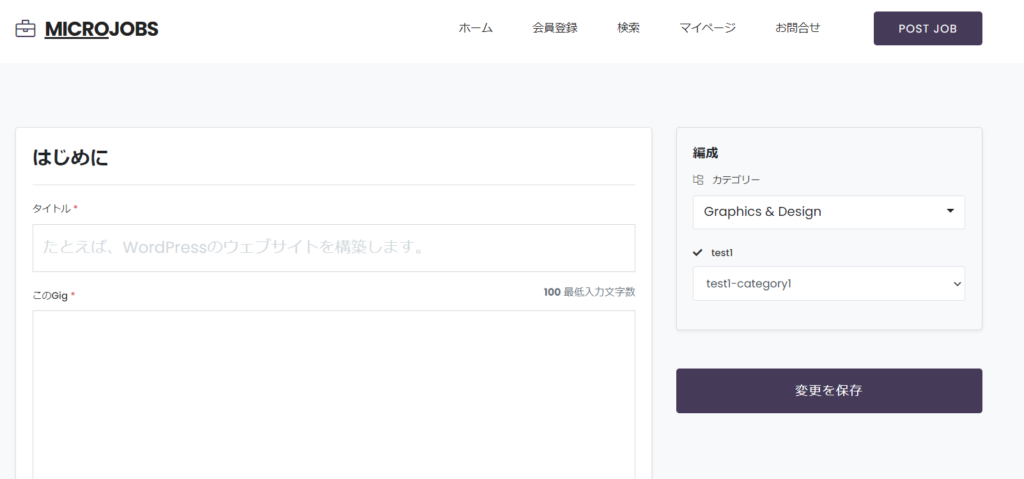Image resolution: width=1024 pixels, height=479 pixels.
Task: Open the Graphics & Design category dropdown
Action: pos(829,212)
